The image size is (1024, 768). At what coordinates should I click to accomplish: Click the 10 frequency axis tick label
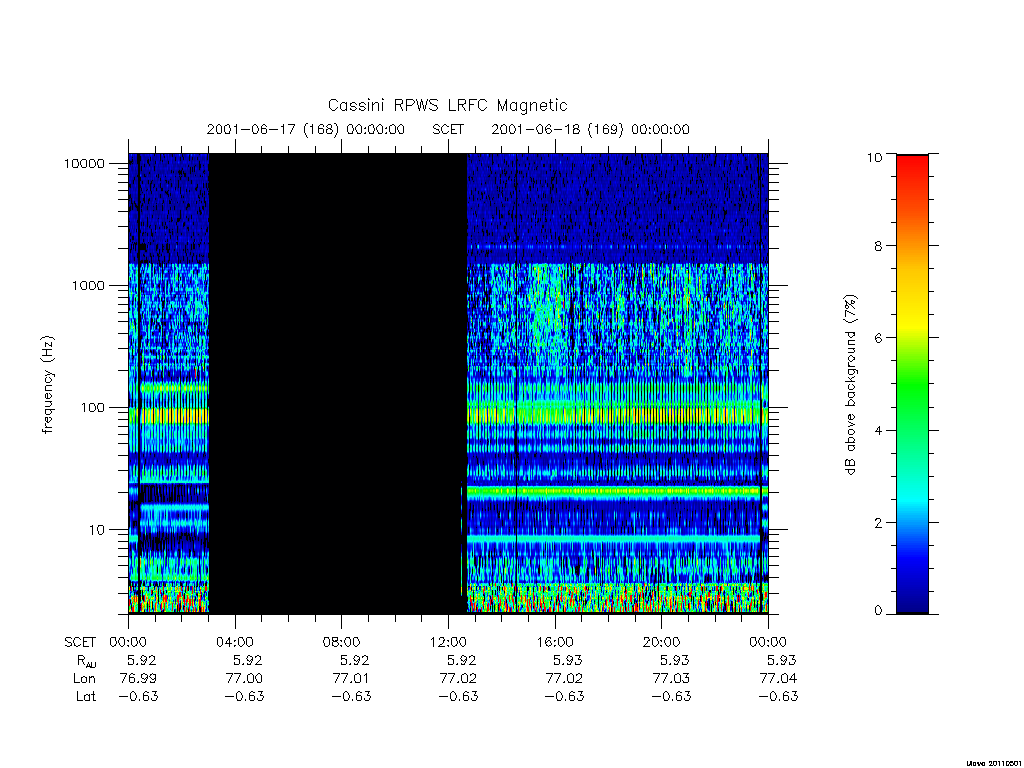(x=97, y=530)
